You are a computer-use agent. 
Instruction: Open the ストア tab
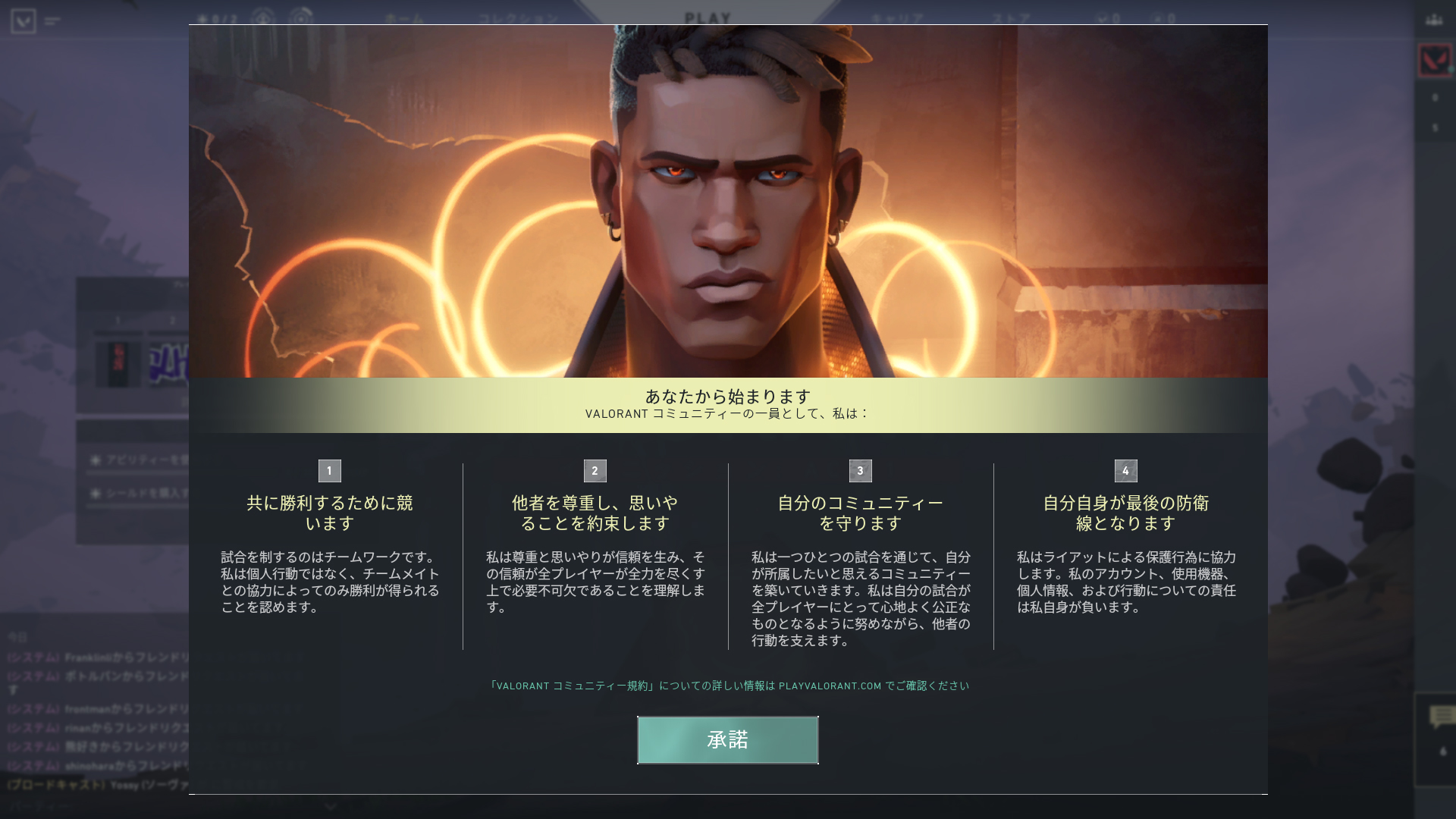1012,18
